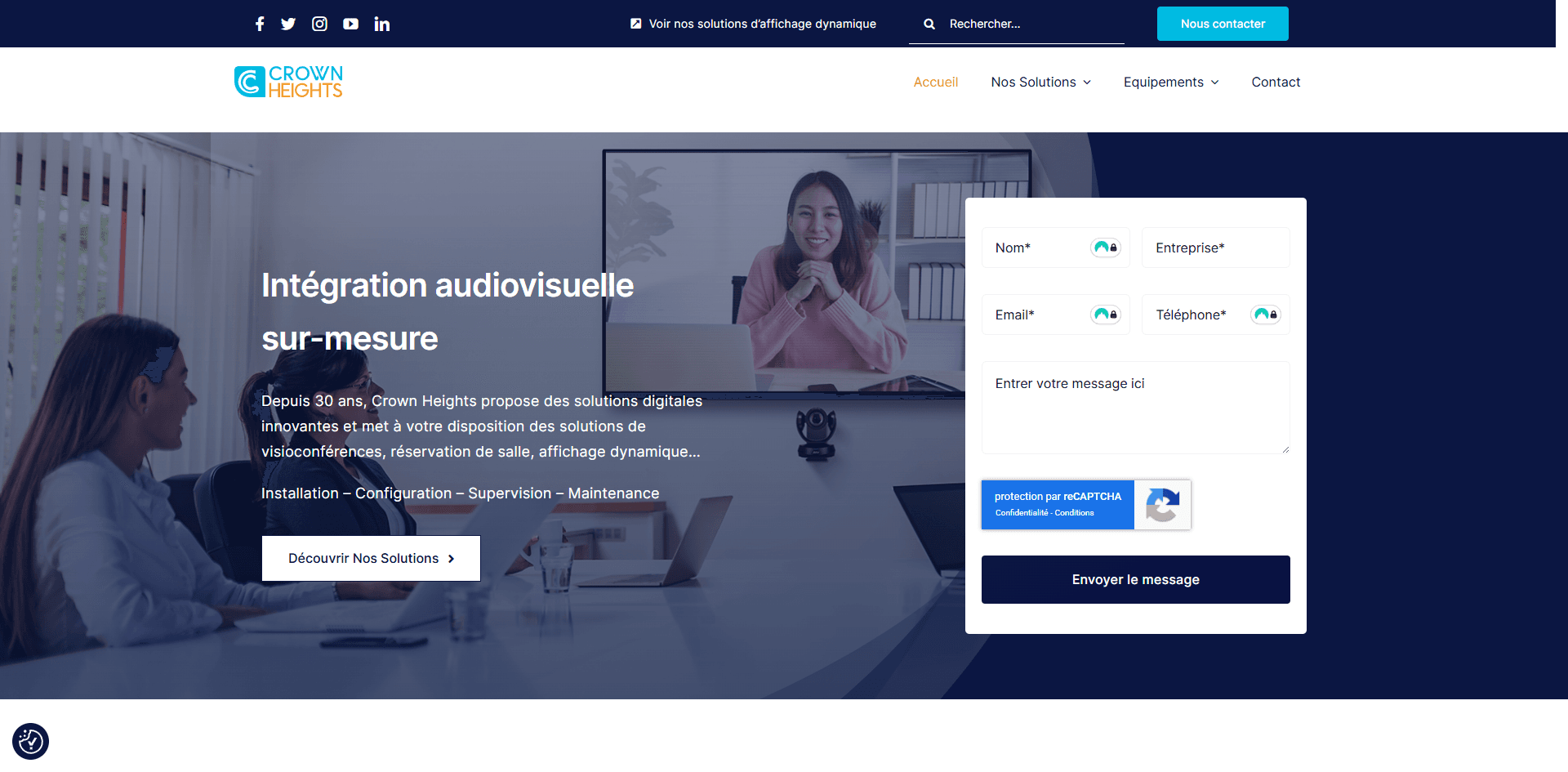Image resolution: width=1568 pixels, height=772 pixels.
Task: Click password manager icon in Téléphone field
Action: pyautogui.click(x=1265, y=315)
